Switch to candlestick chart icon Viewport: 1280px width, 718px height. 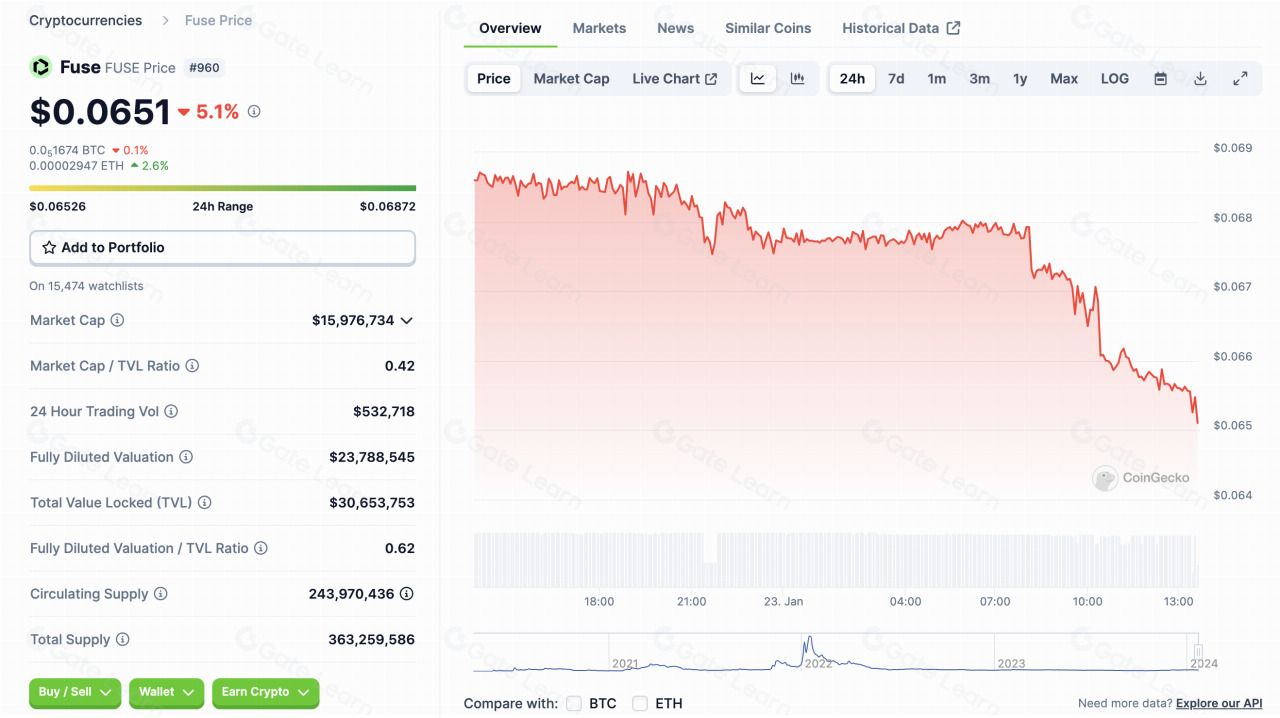(x=797, y=79)
